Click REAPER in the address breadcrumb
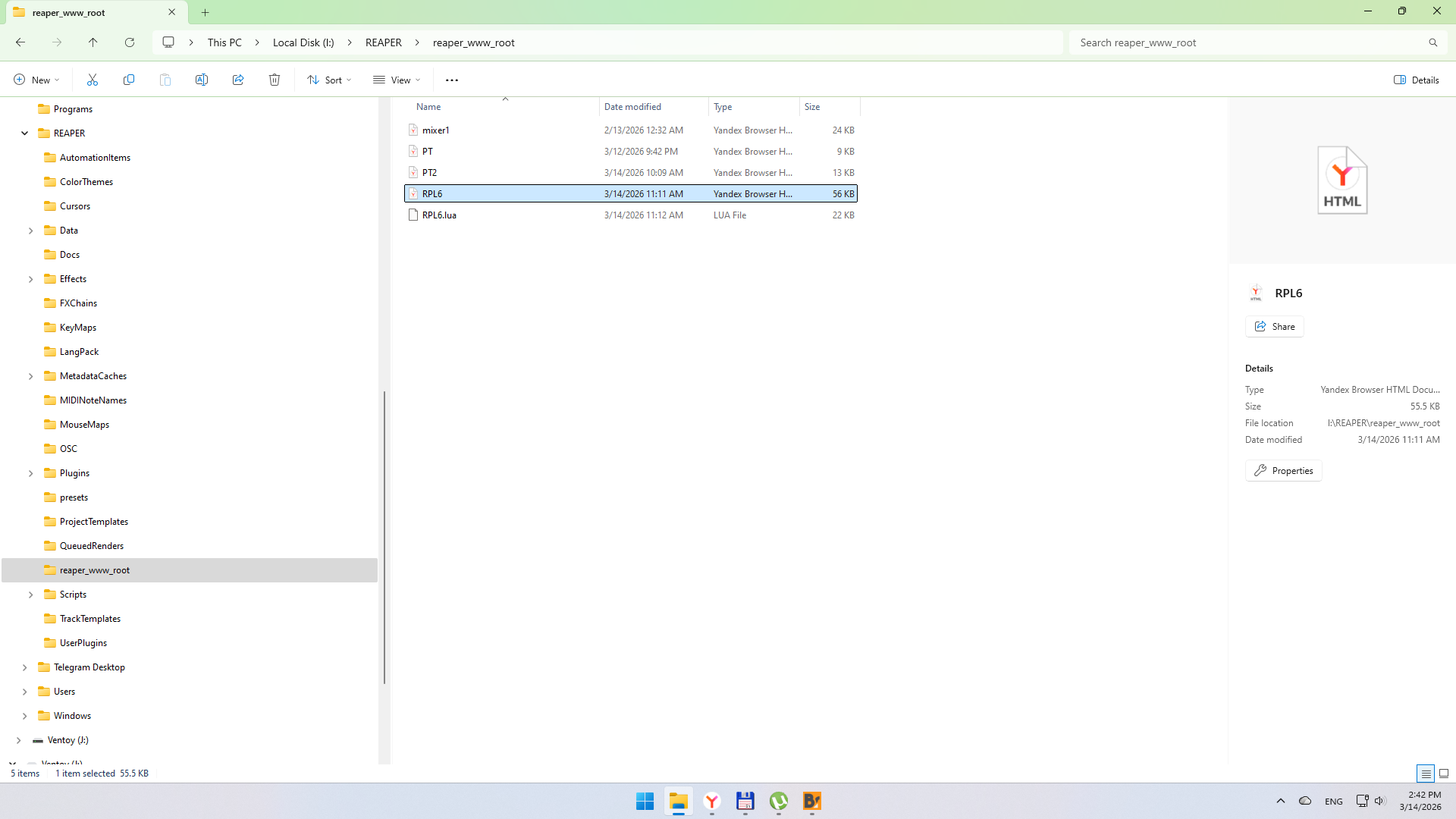The image size is (1456, 819). click(383, 42)
